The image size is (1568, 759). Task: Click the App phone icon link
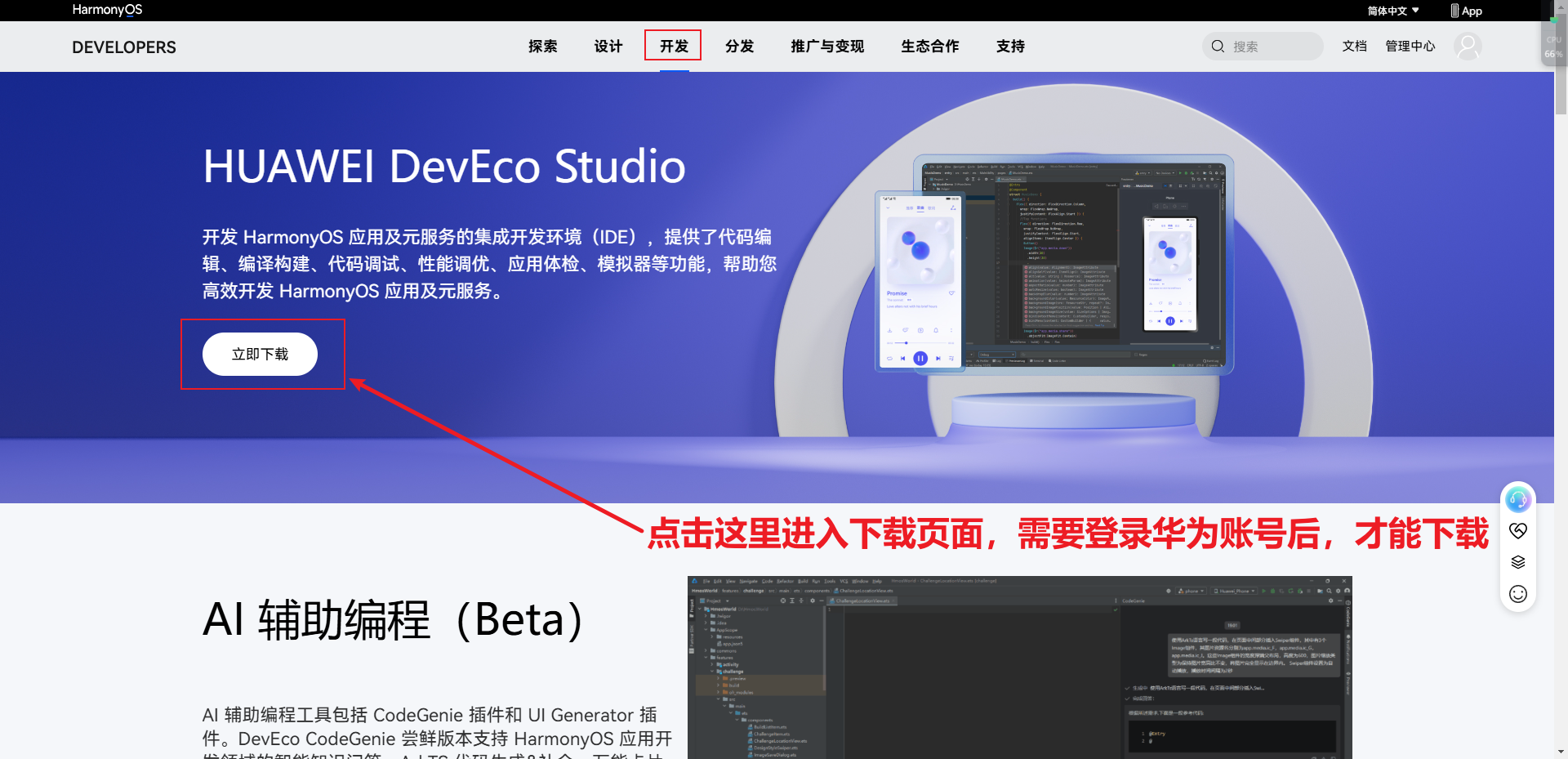(1466, 11)
